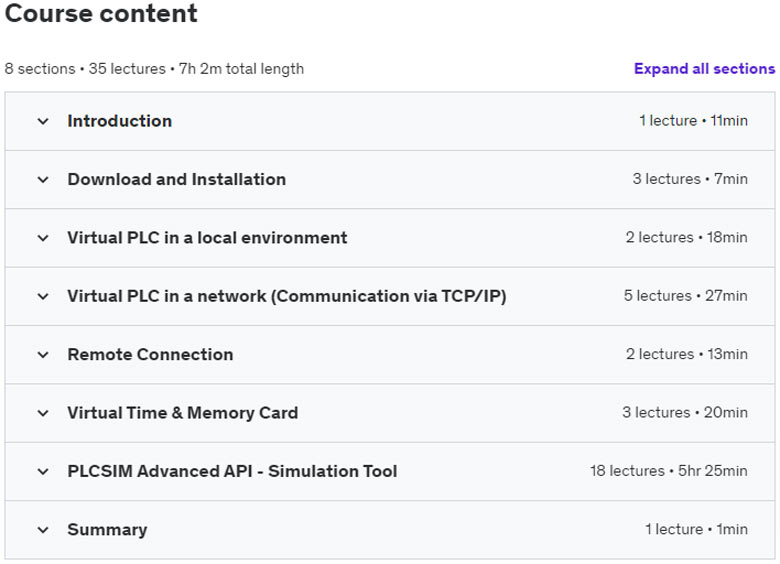The image size is (780, 564).
Task: Expand Virtual PLC in a local environment title
Action: click(207, 238)
